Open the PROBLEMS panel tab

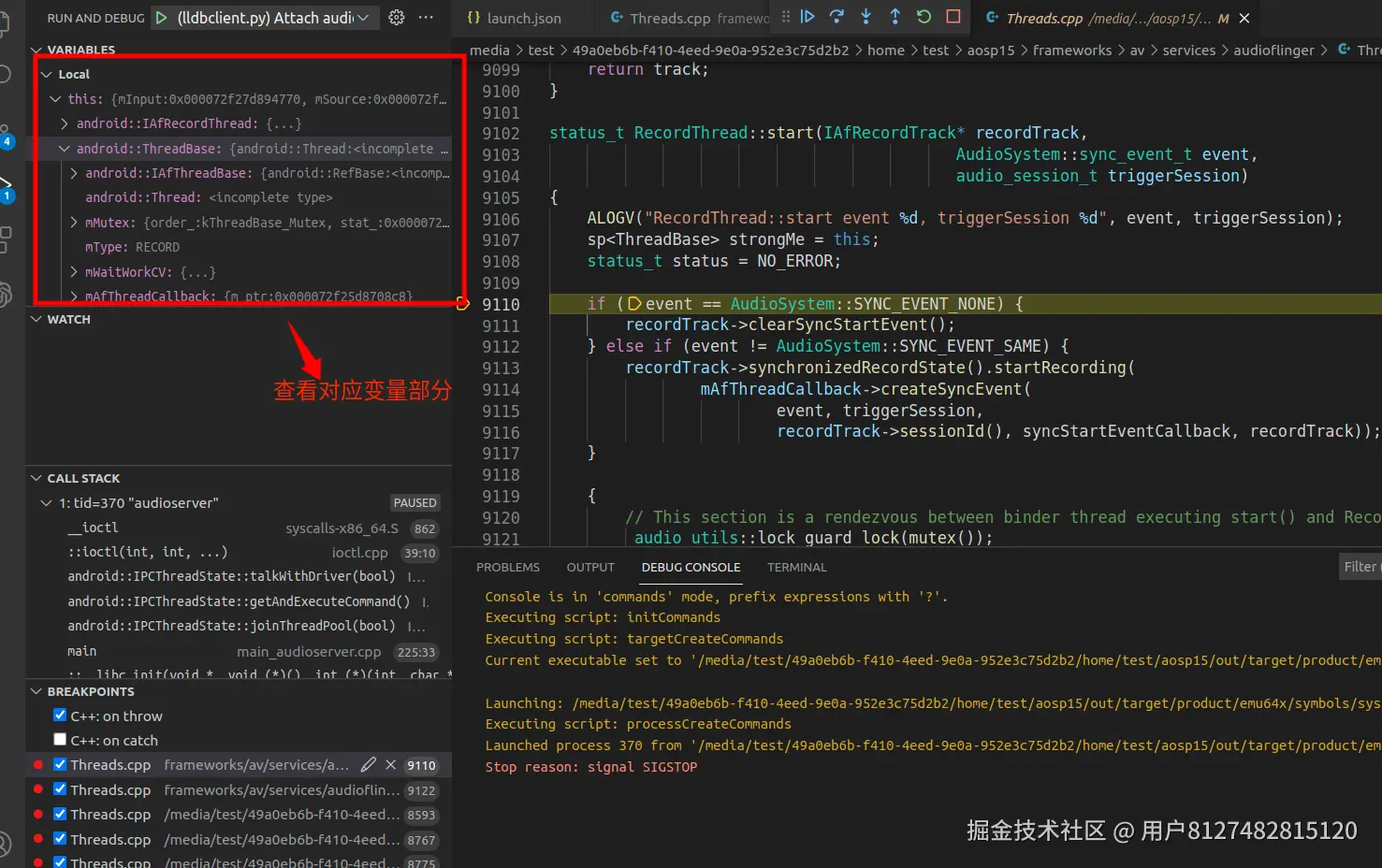point(508,567)
